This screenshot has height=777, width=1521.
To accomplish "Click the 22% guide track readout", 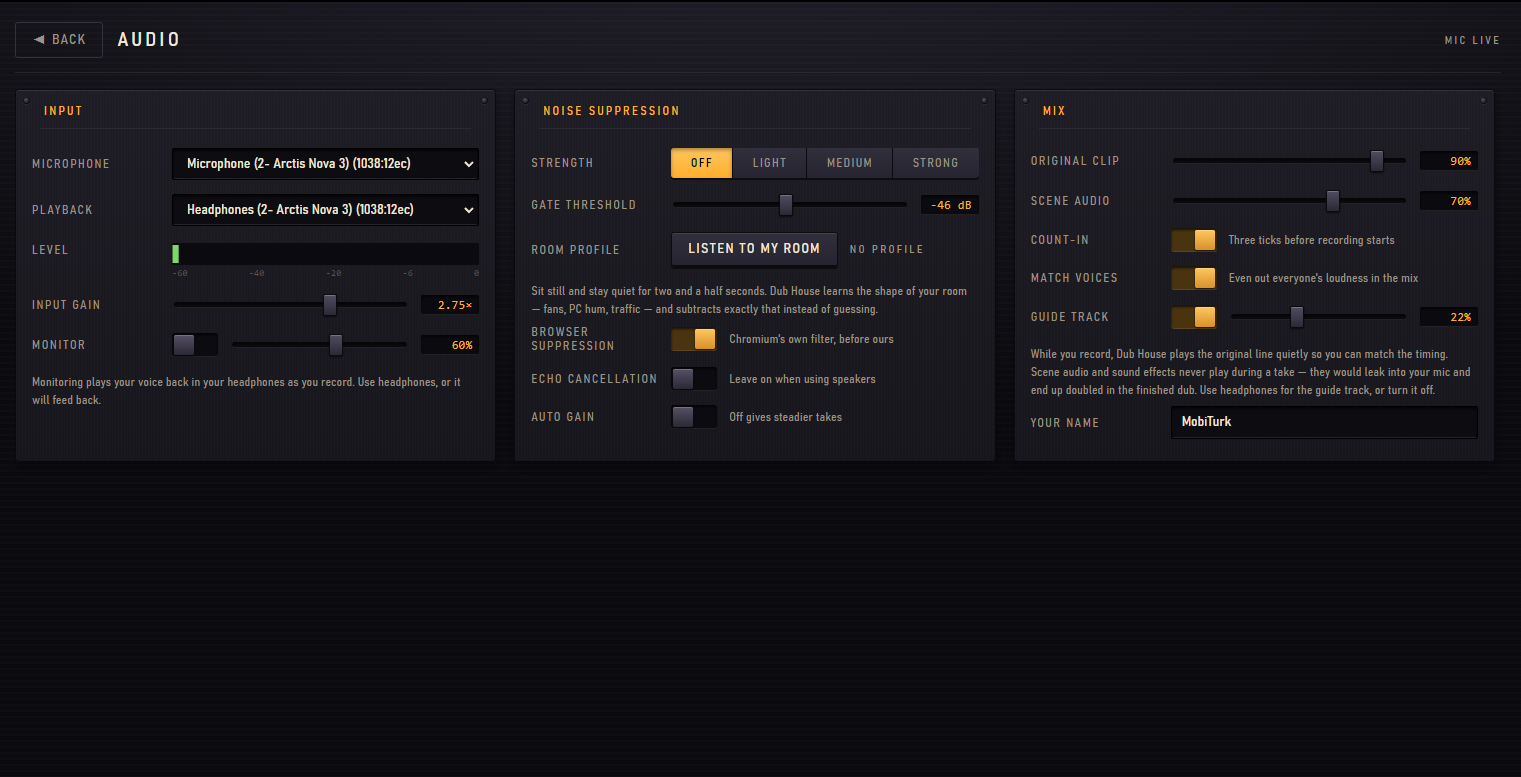I will (x=1449, y=317).
